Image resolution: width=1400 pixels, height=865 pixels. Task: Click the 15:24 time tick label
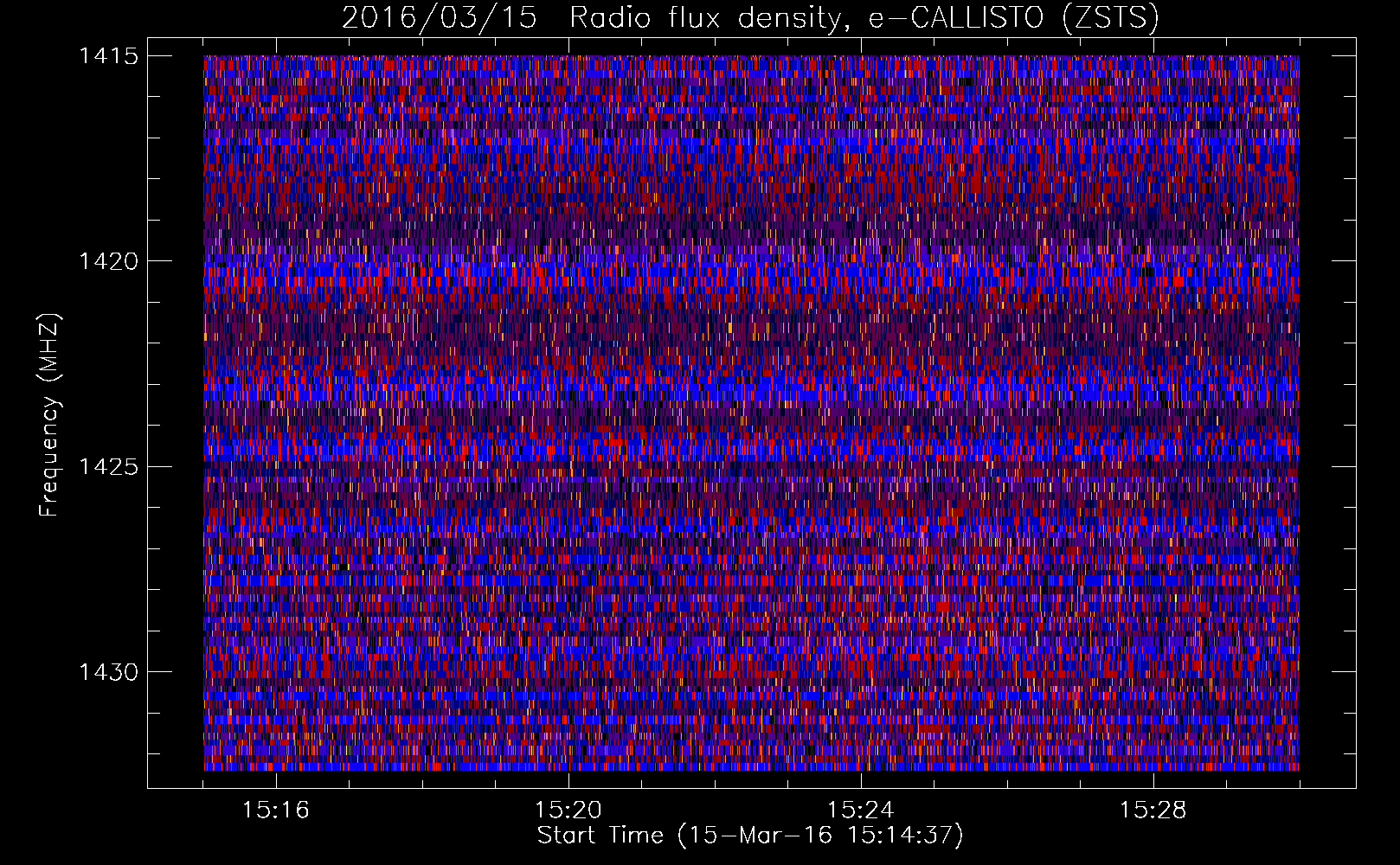pos(861,811)
